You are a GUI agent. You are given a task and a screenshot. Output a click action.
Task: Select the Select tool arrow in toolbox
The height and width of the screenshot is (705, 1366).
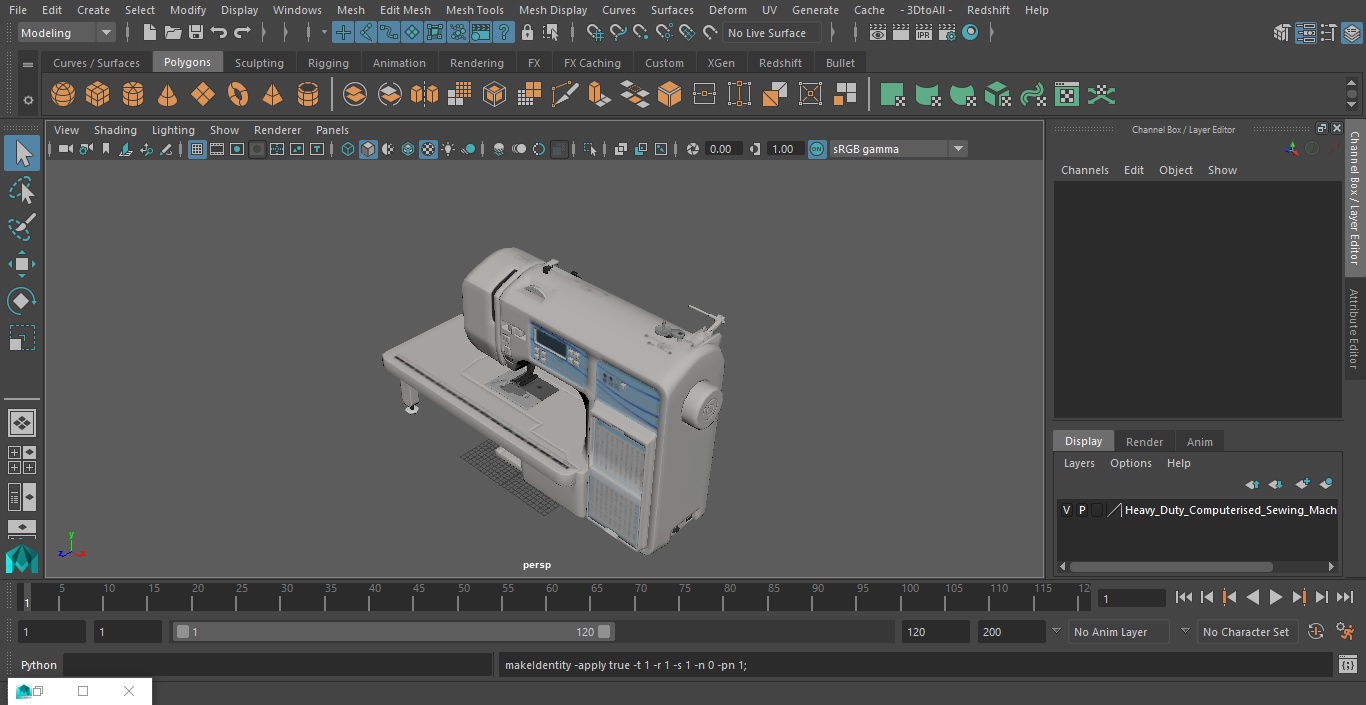click(22, 153)
